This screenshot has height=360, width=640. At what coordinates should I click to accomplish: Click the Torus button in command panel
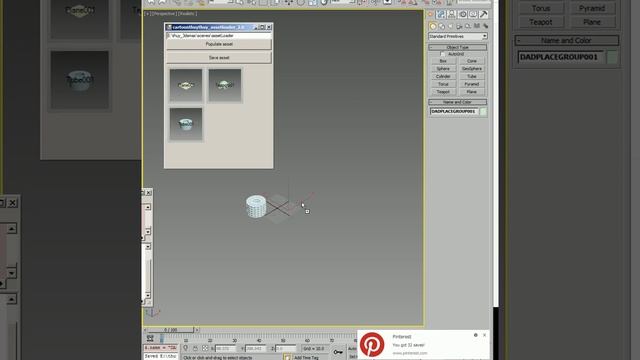click(x=443, y=84)
